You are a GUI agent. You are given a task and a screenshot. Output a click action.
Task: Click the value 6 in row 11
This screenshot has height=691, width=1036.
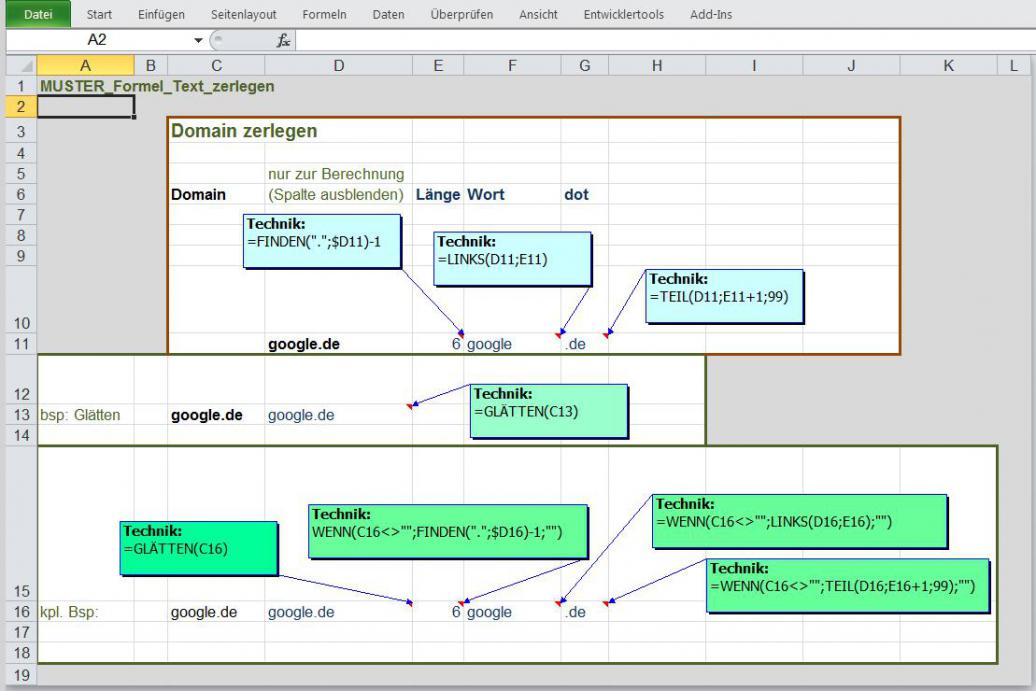[438, 344]
